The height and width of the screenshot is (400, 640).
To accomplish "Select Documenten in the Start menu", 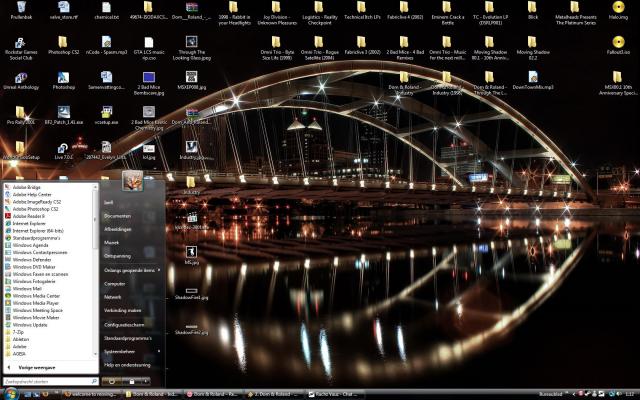I will click(118, 215).
